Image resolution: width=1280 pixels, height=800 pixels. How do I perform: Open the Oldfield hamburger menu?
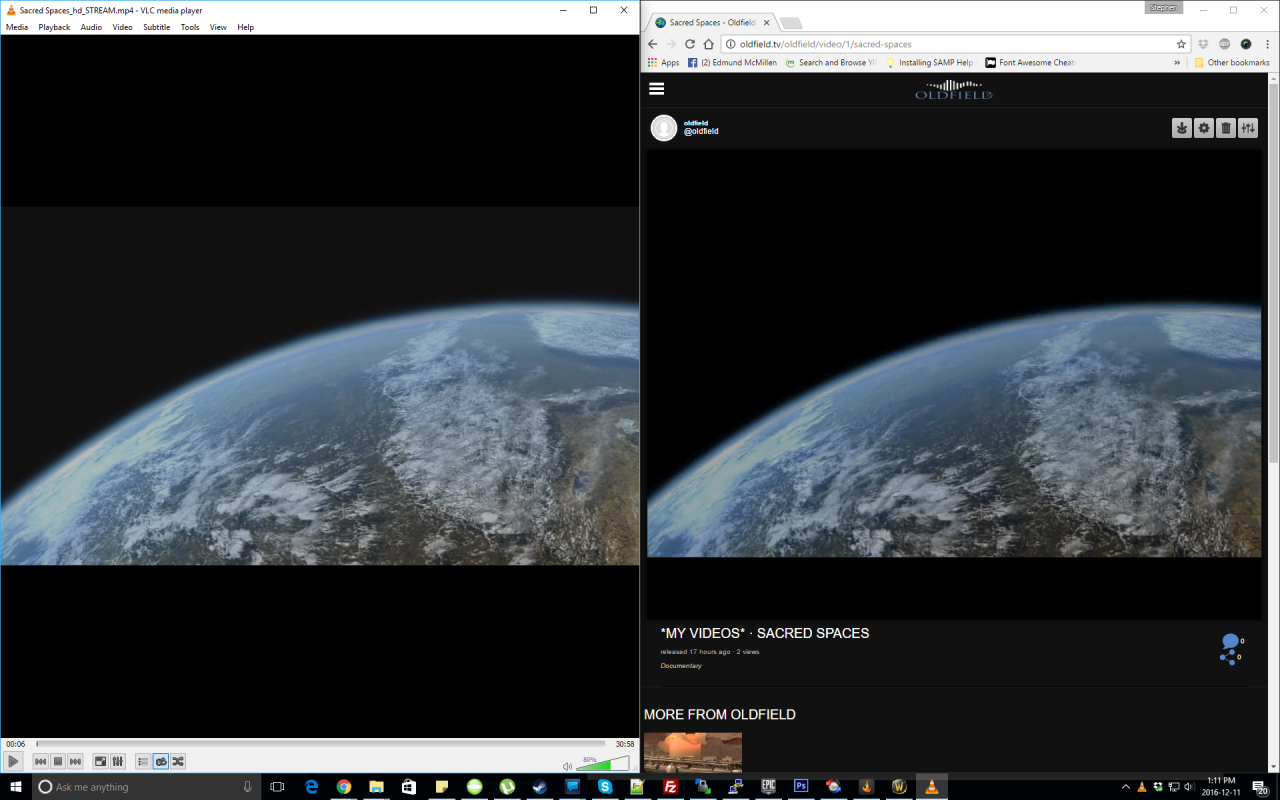click(657, 88)
